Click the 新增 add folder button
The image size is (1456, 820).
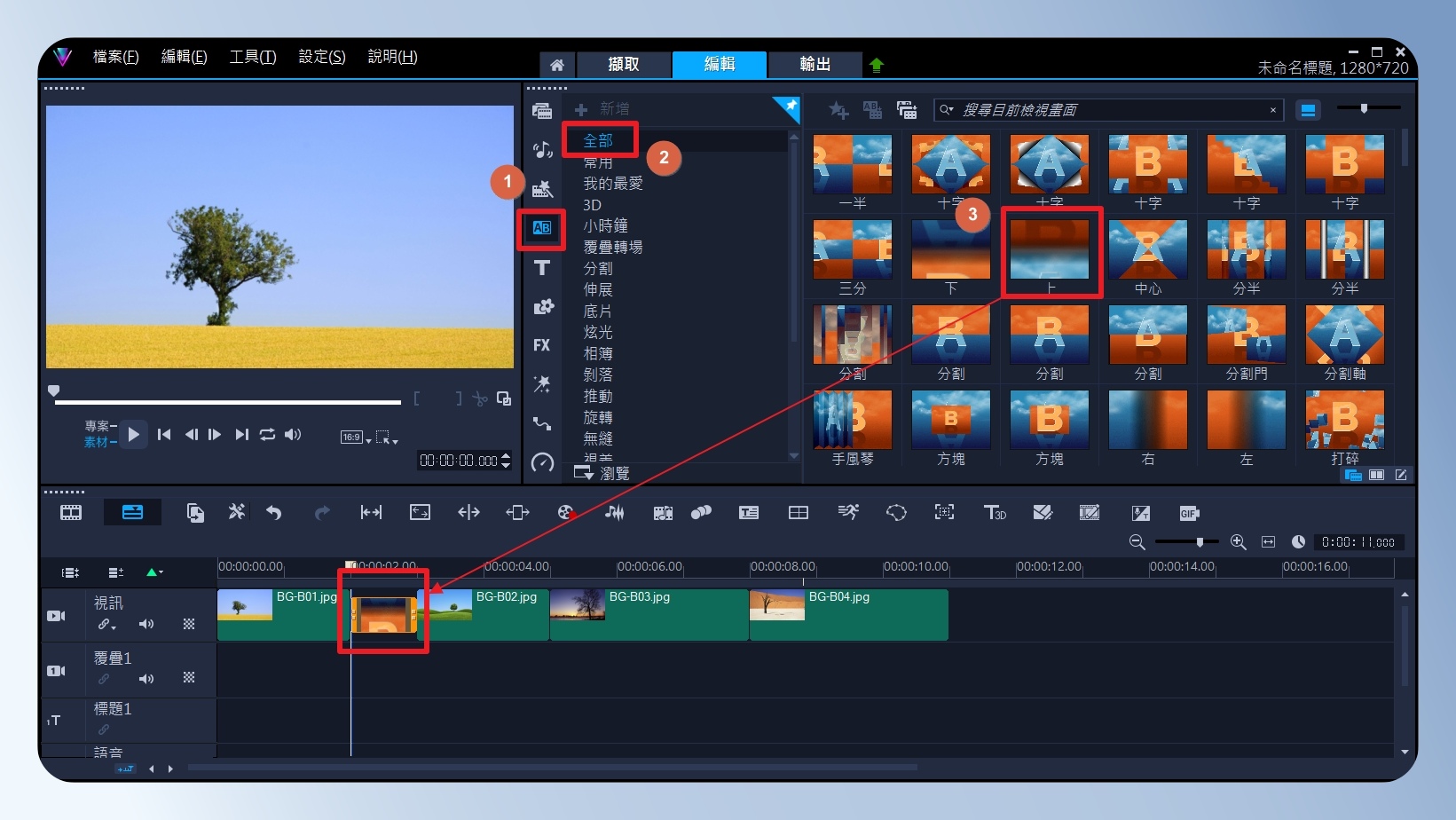tap(602, 109)
